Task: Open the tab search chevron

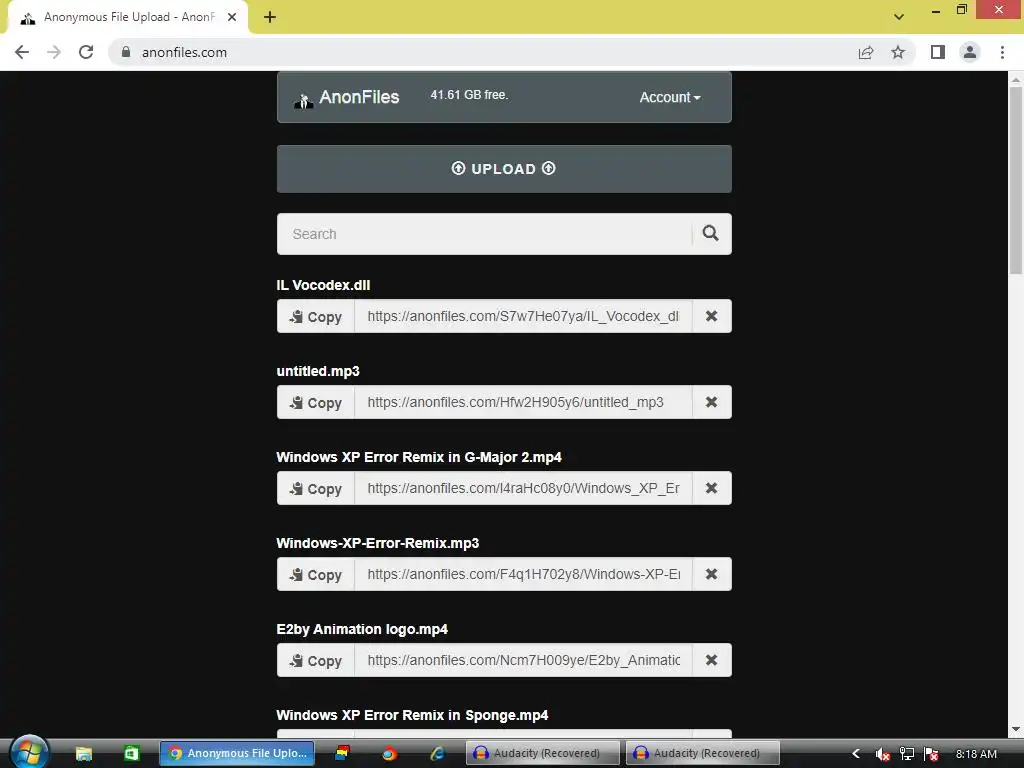Action: coord(899,17)
